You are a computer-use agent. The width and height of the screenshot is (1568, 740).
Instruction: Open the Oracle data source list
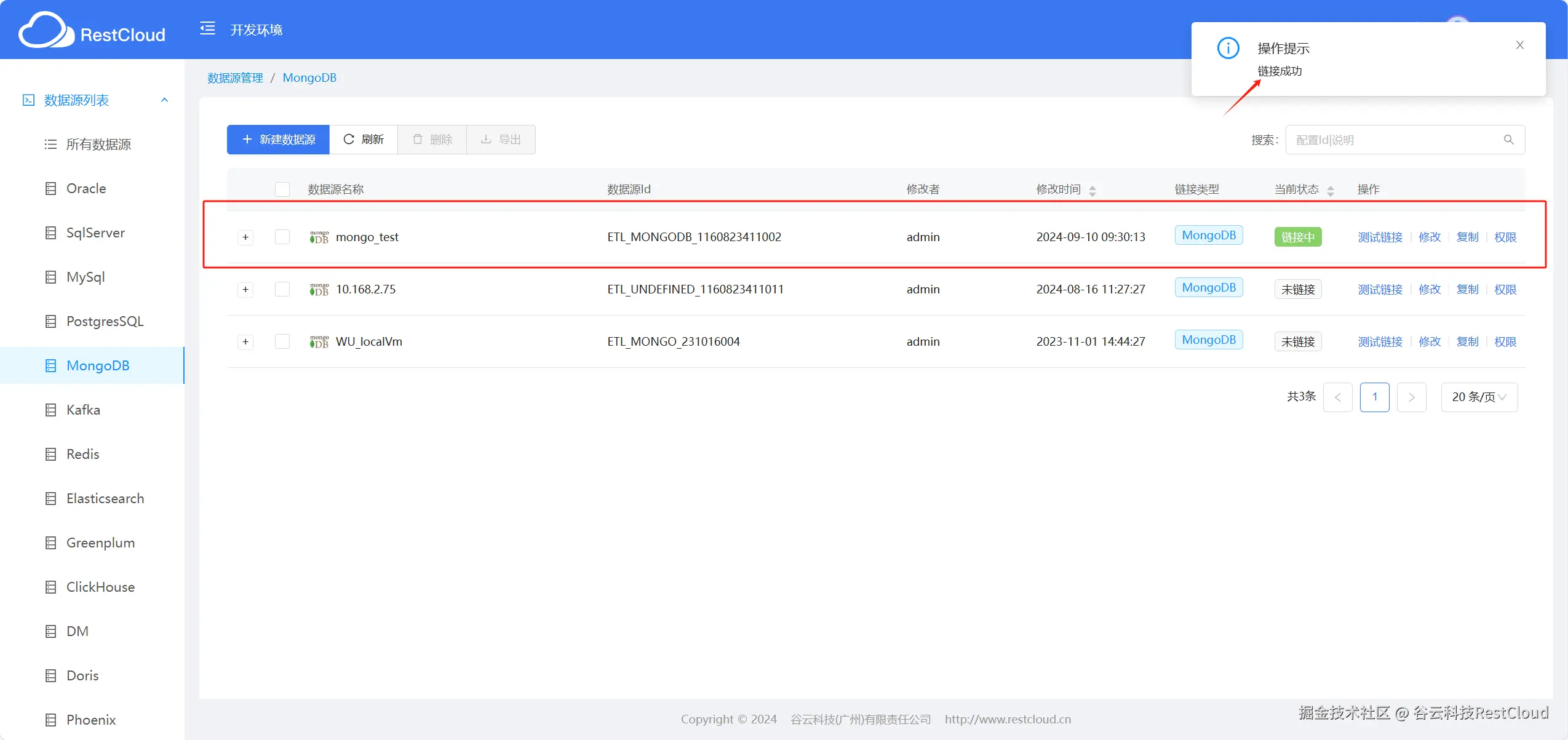tap(92, 188)
